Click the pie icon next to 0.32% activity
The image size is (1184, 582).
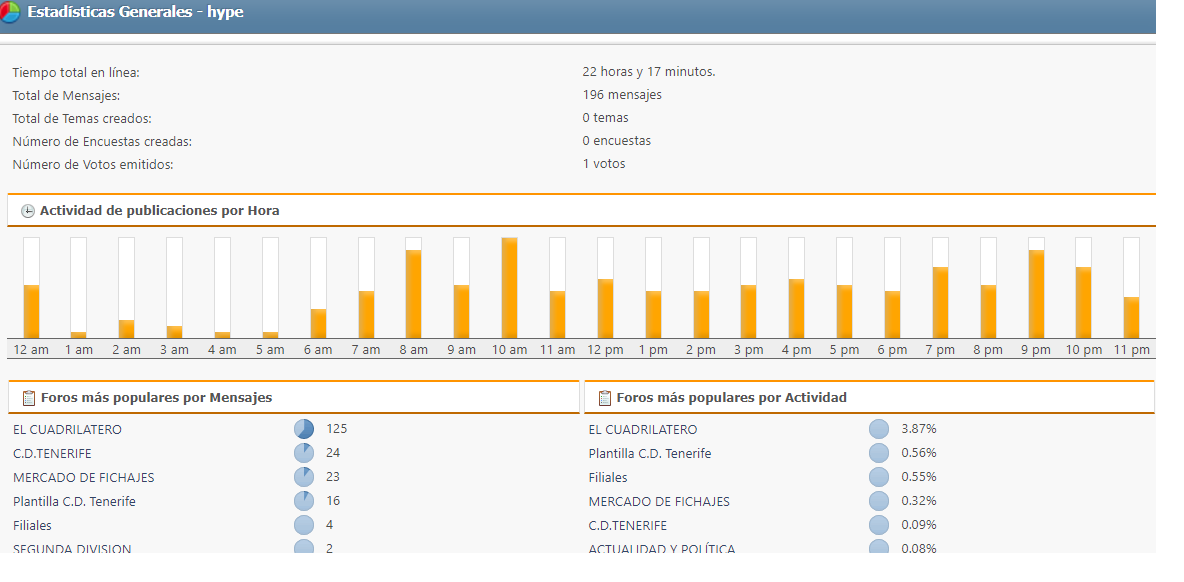(879, 501)
